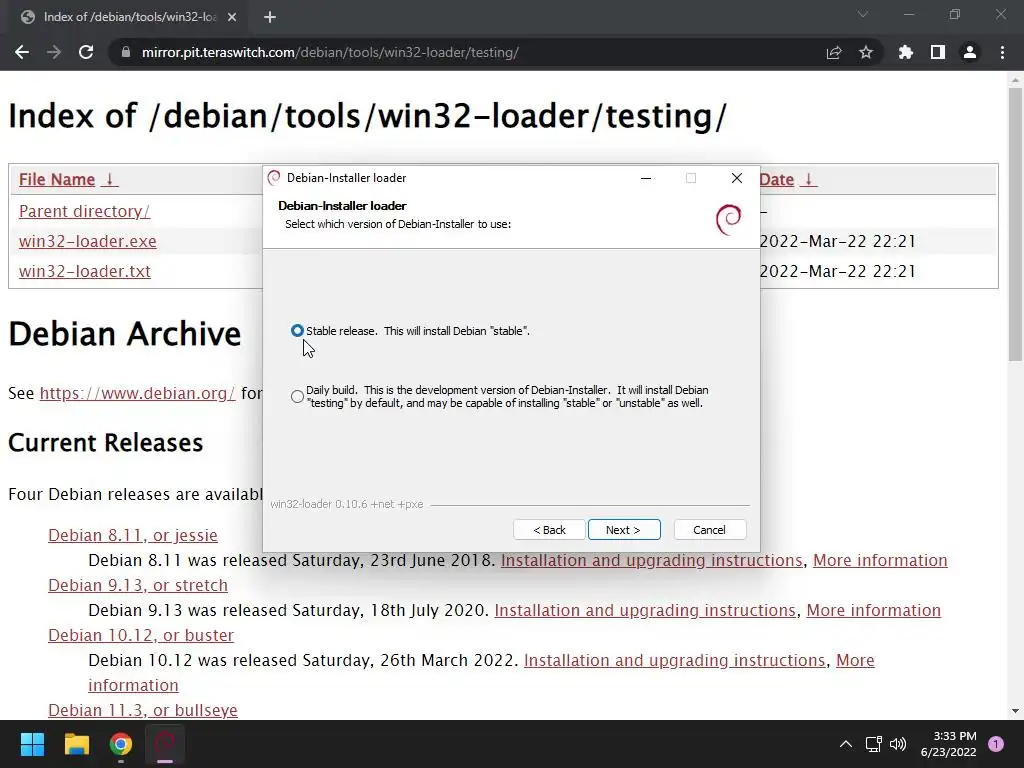Viewport: 1024px width, 768px height.
Task: Click the Next button in the installer
Action: pos(624,530)
